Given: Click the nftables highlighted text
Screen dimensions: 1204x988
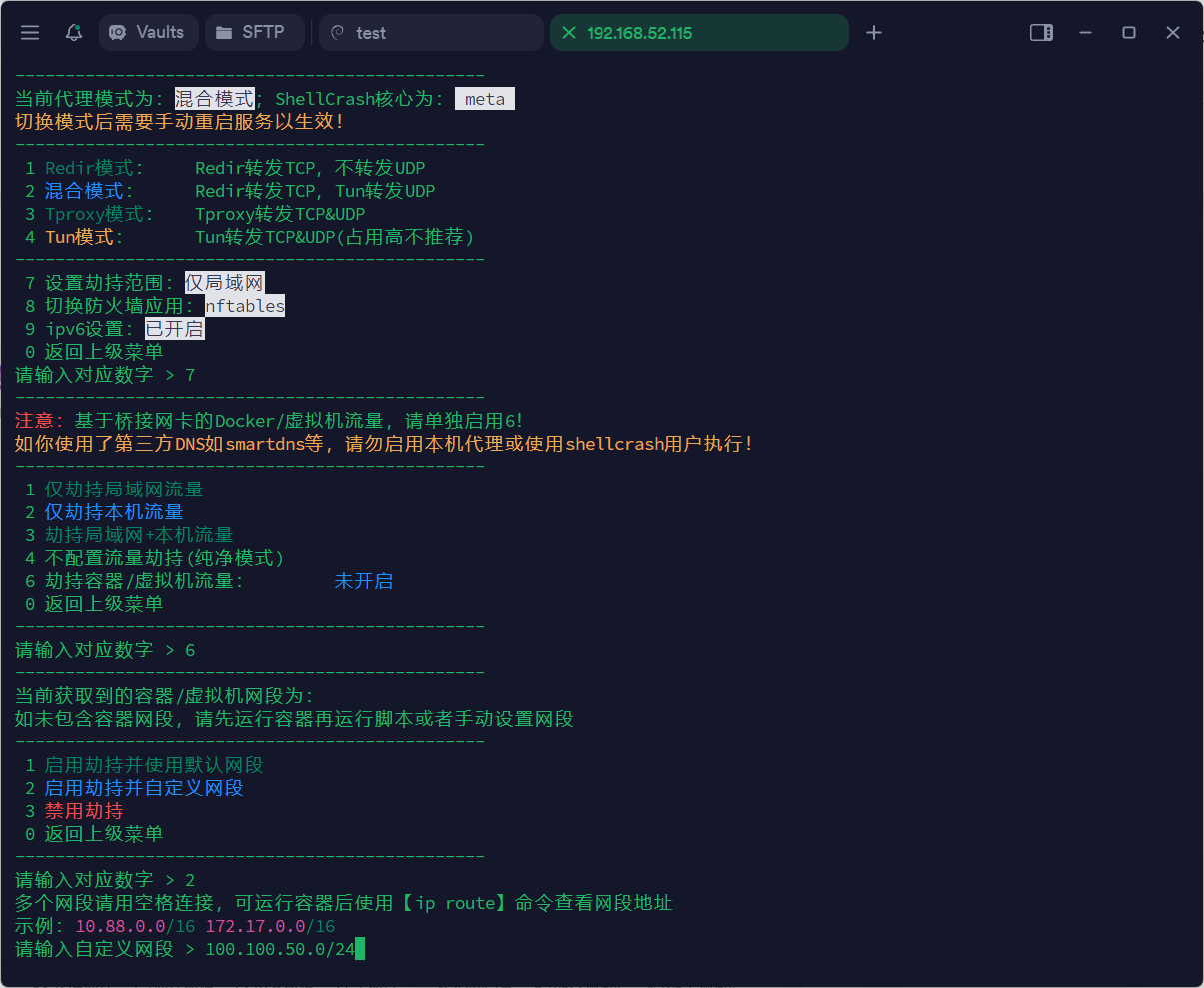Looking at the screenshot, I should coord(244,305).
